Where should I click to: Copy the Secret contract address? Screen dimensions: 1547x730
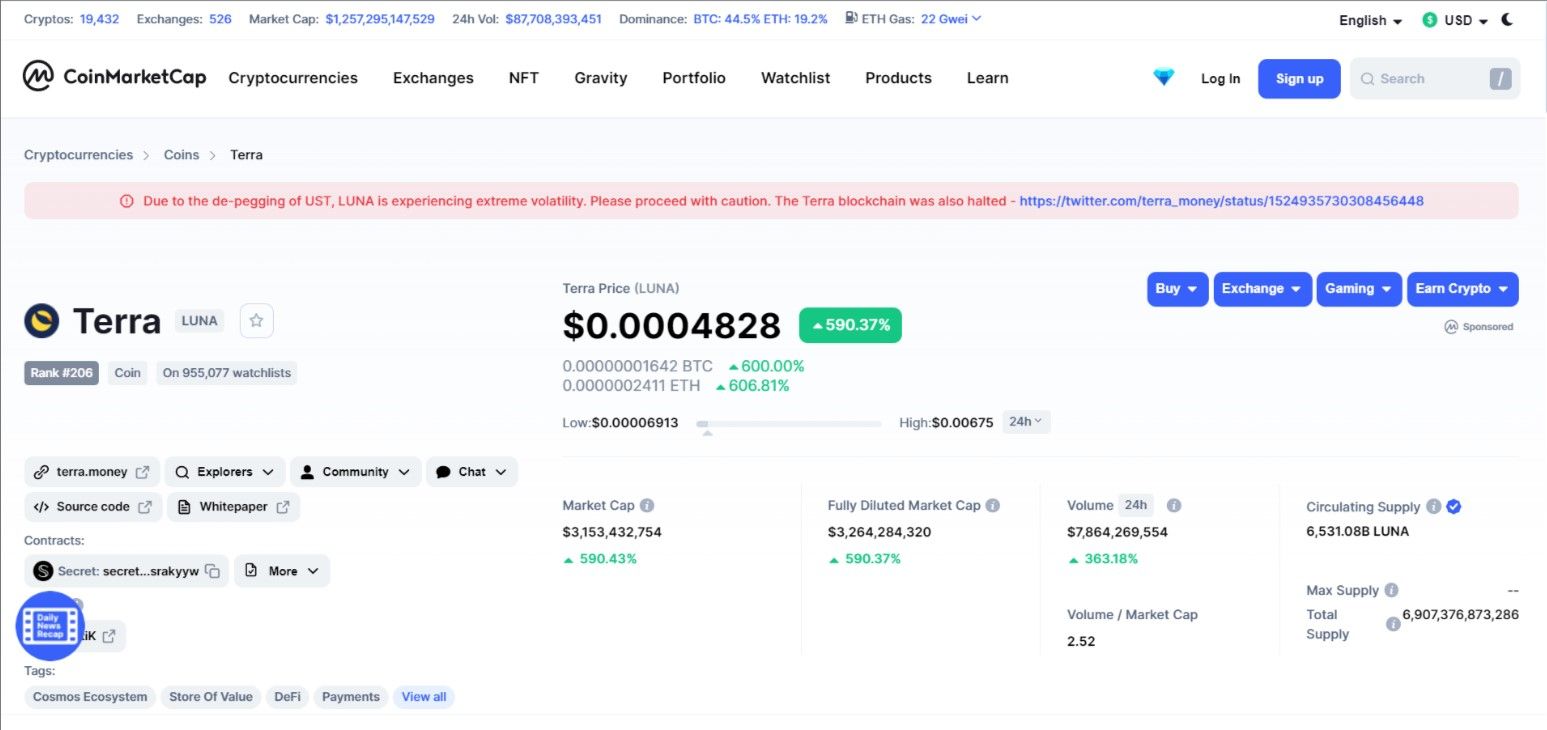click(x=212, y=571)
